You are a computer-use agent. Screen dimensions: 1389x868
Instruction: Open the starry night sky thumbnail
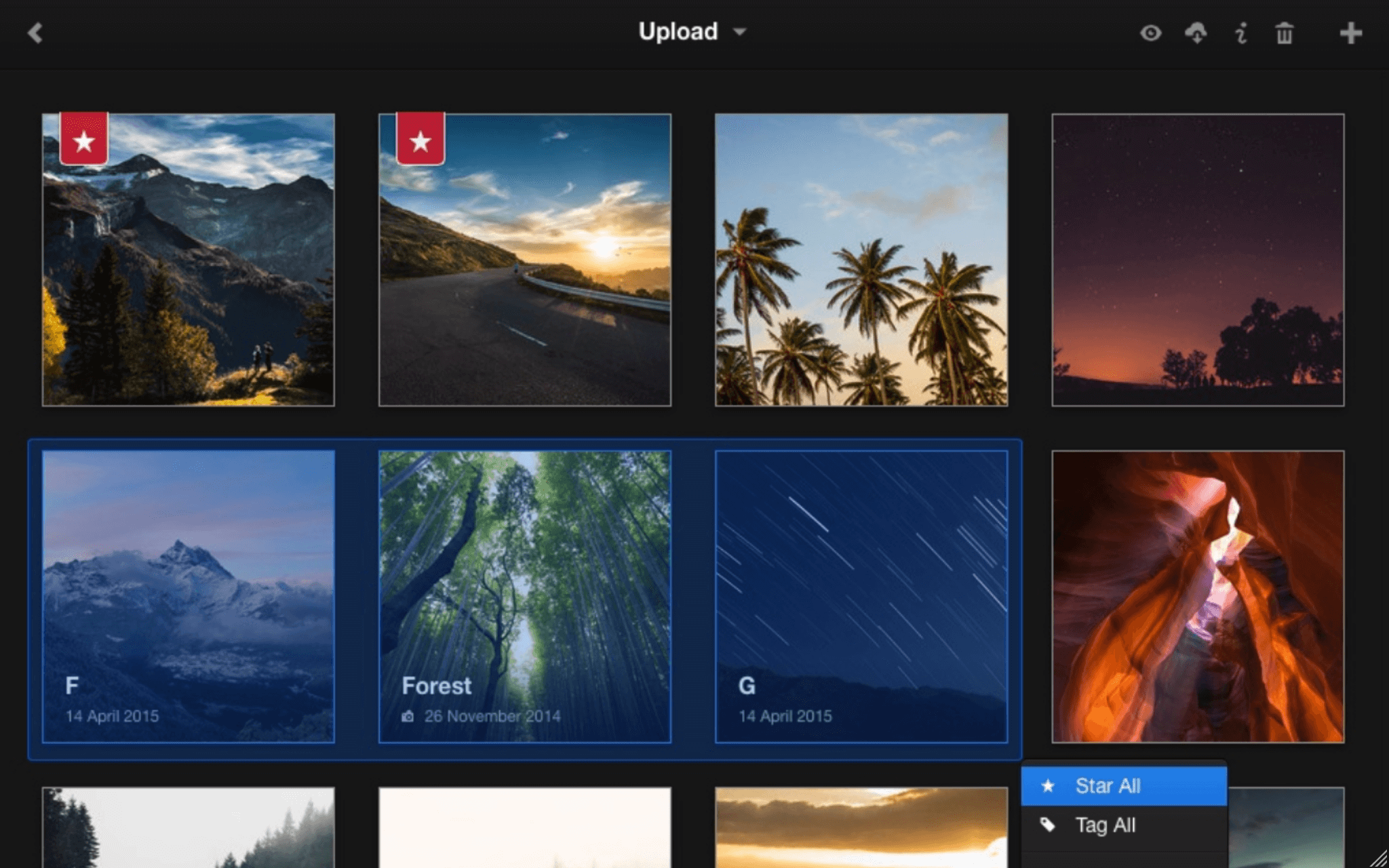tap(1197, 260)
